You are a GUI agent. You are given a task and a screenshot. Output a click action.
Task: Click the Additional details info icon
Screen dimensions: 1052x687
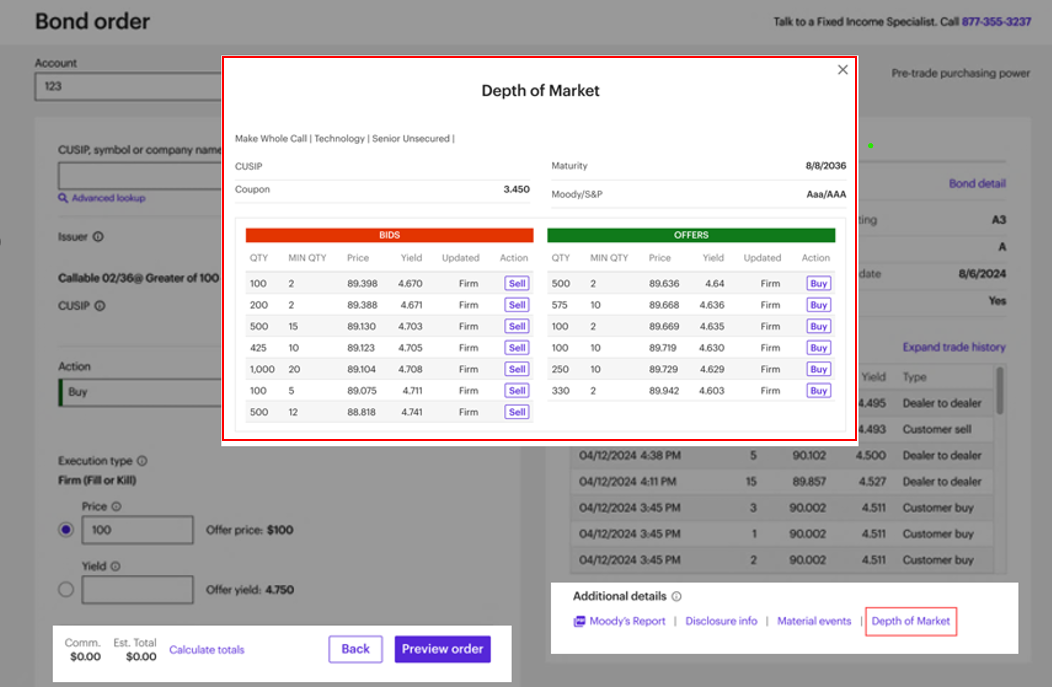678,596
